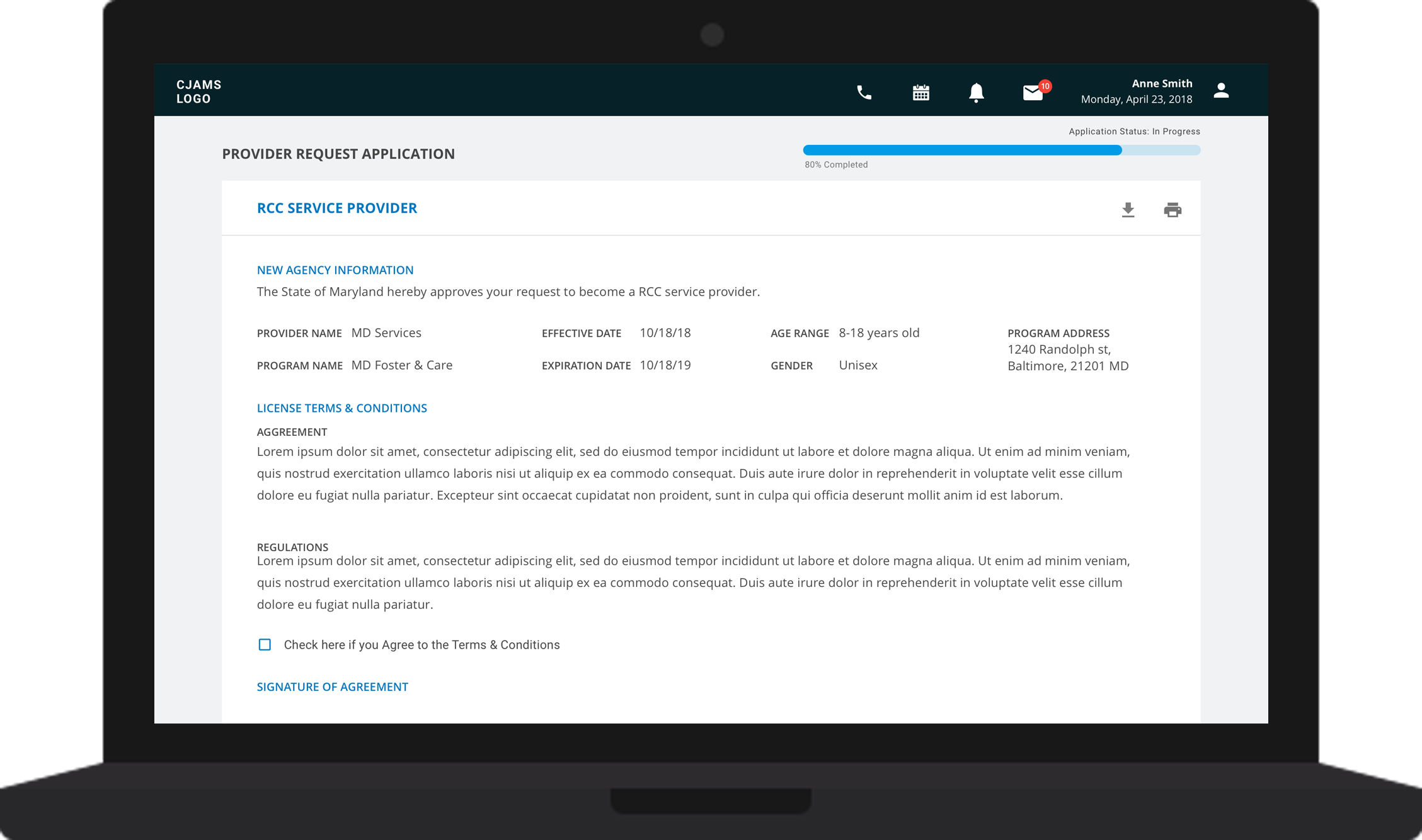Open the calendar icon in header
This screenshot has width=1422, height=840.
coord(920,93)
